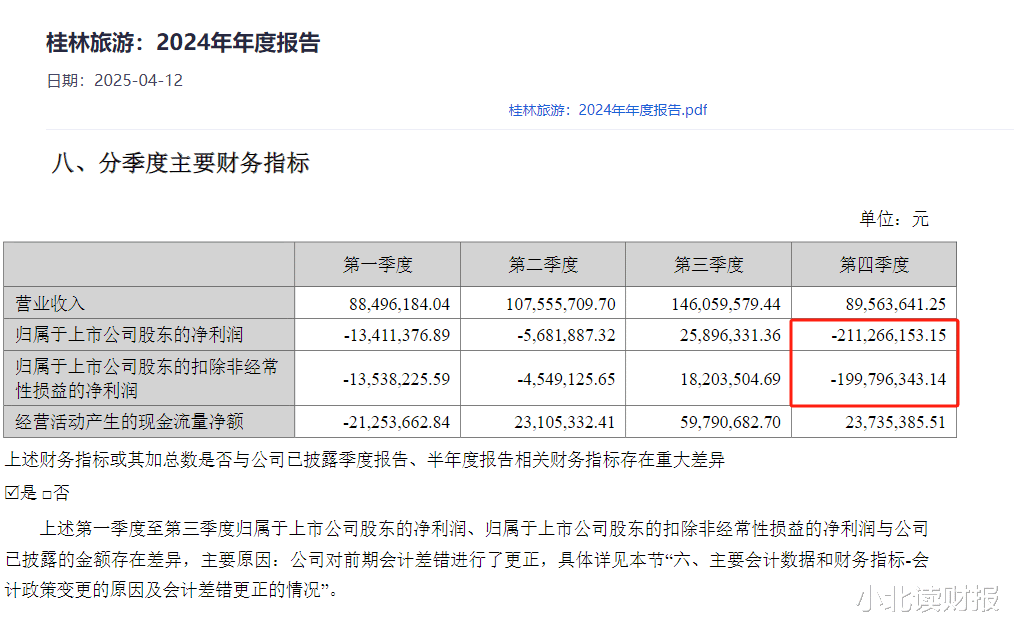The image size is (1014, 631).
Task: Select cell value 146,059,579.44
Action: click(x=726, y=304)
